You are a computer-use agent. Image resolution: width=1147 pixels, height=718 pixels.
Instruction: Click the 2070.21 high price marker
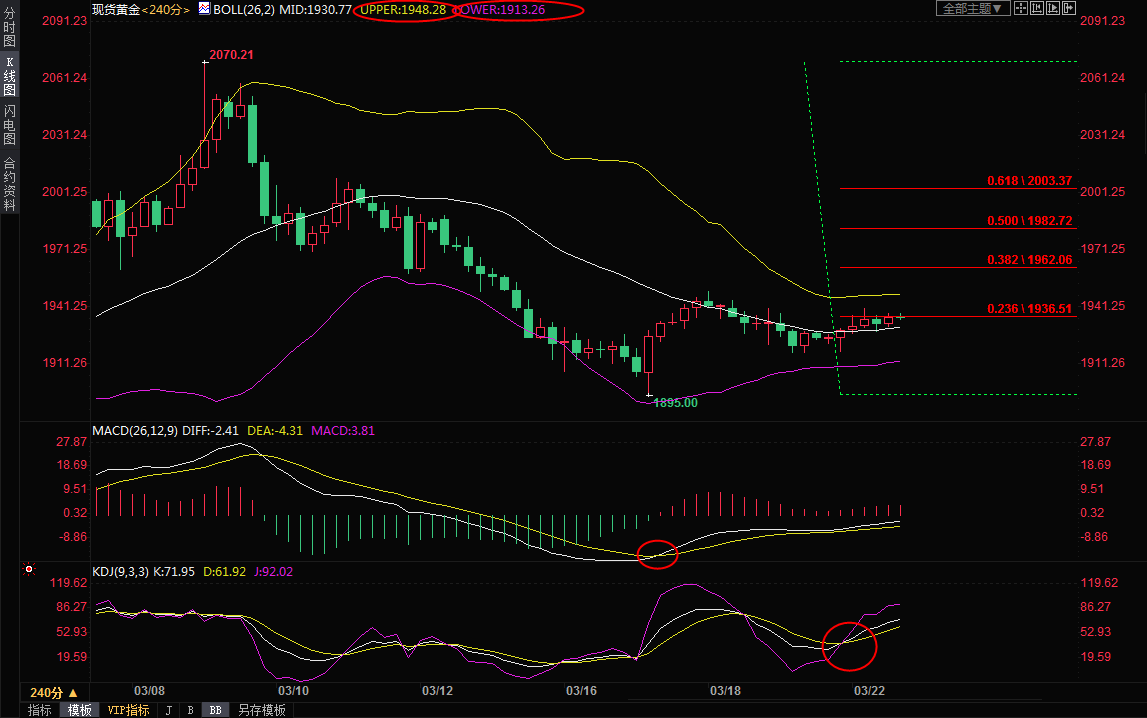(x=231, y=54)
